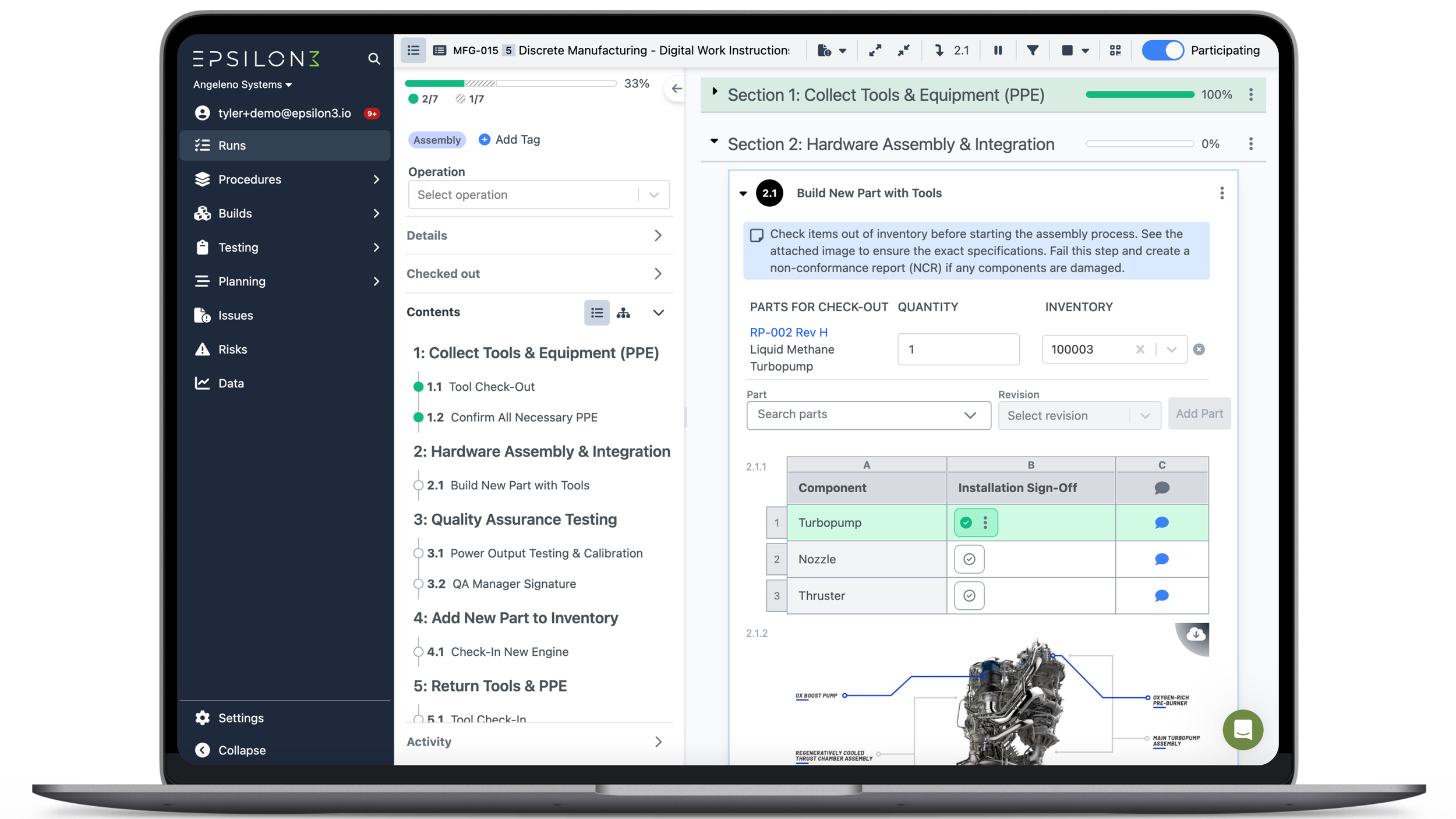Open the sidebar search icon
The width and height of the screenshot is (1456, 819).
(x=374, y=59)
